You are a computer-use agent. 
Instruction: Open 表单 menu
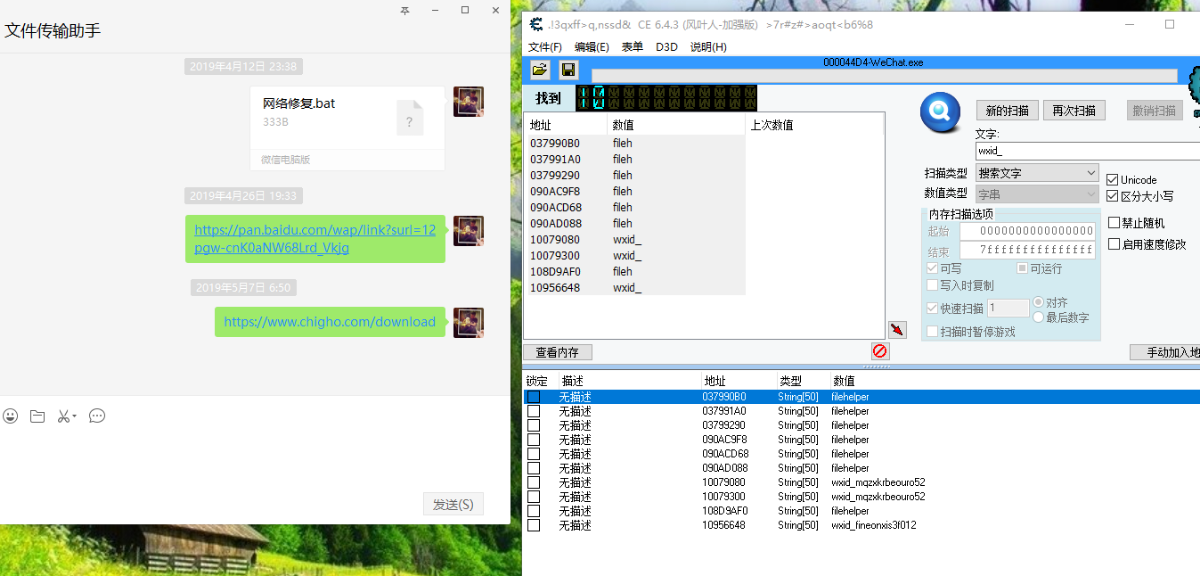(632, 47)
